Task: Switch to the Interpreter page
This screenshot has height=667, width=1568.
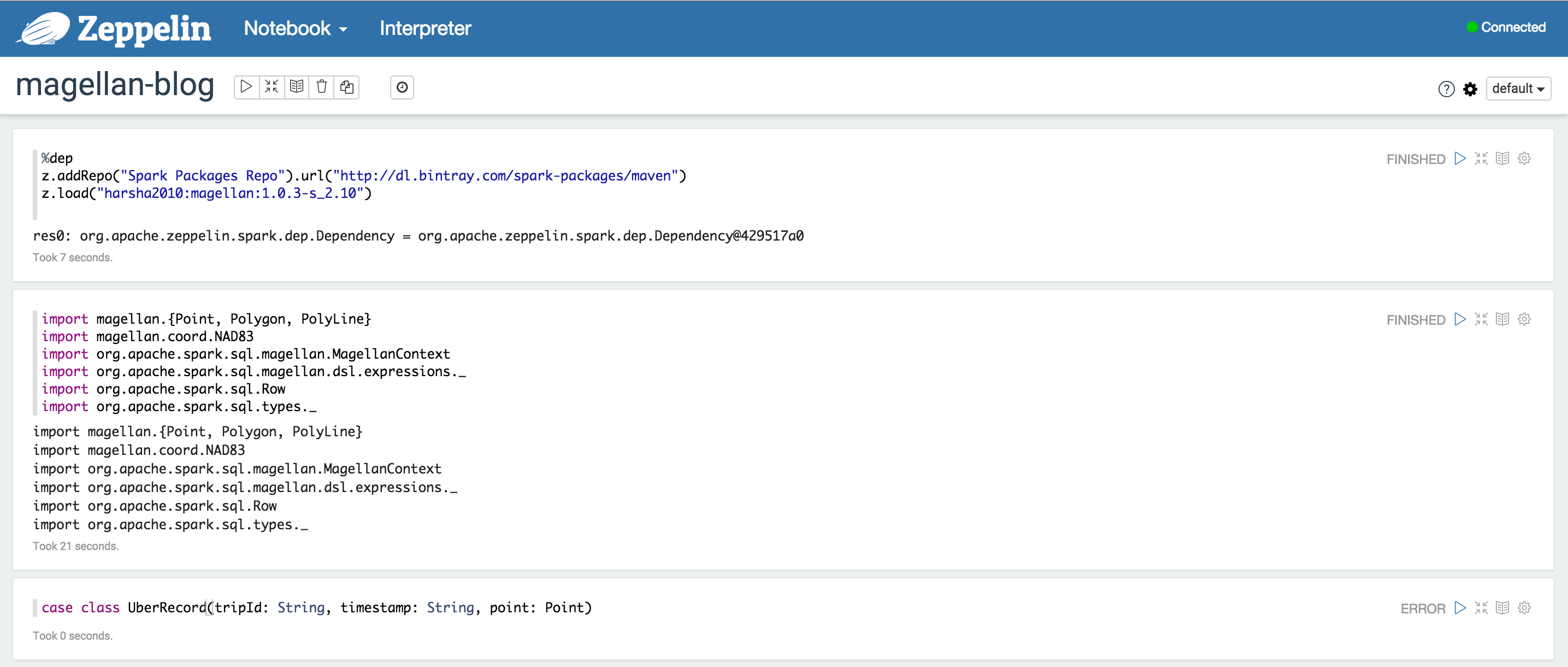Action: [425, 28]
